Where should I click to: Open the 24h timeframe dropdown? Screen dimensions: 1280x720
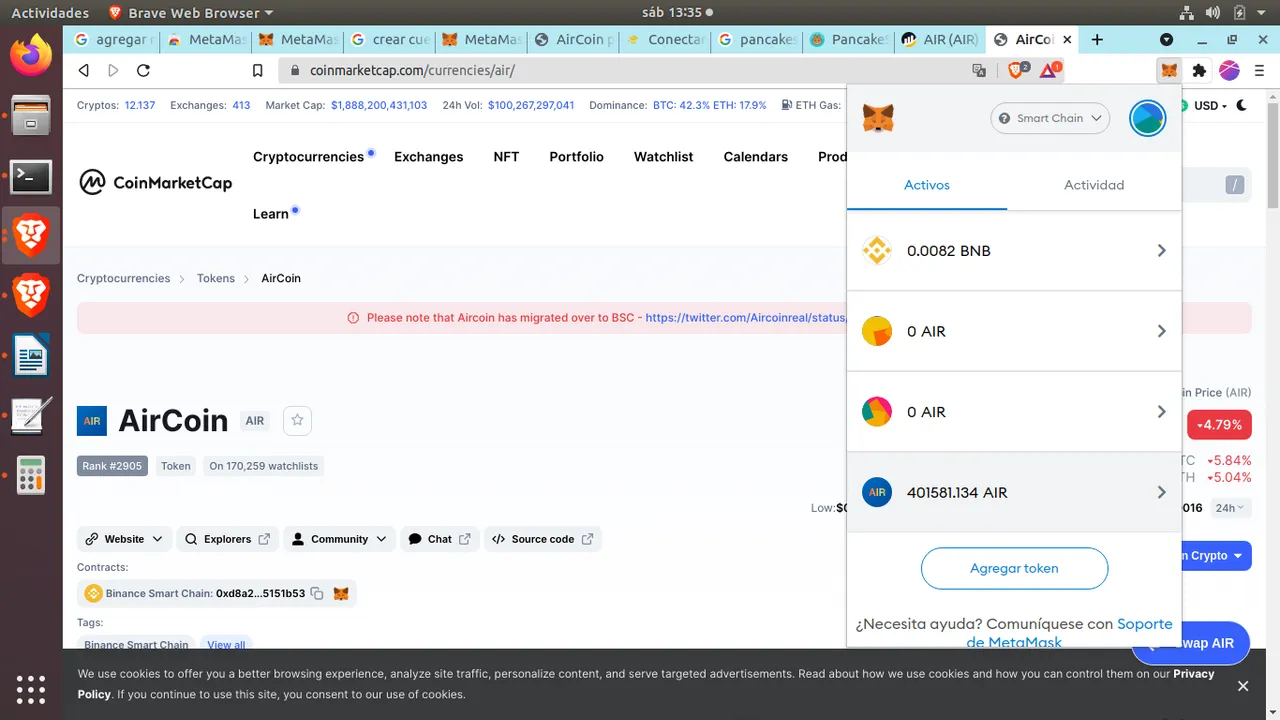click(x=1230, y=508)
